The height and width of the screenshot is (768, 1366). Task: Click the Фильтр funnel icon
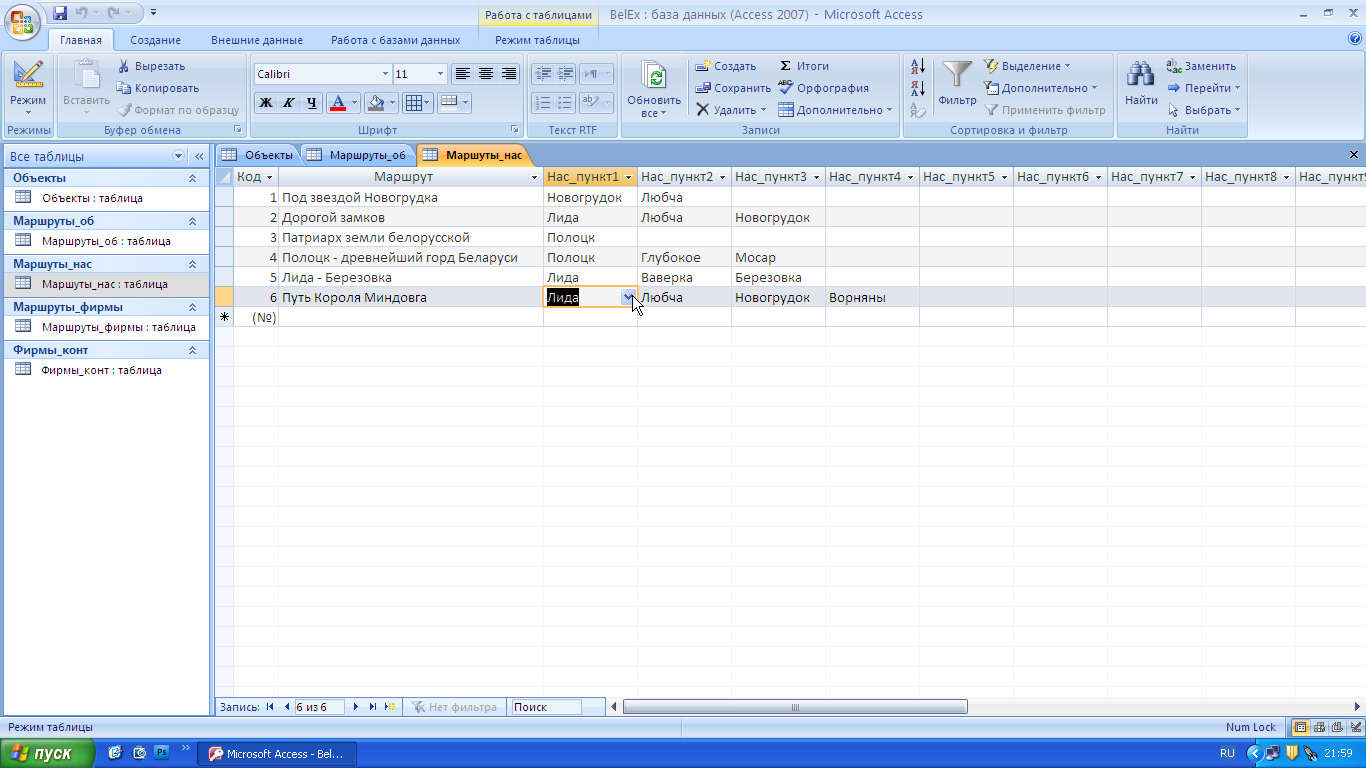[x=957, y=74]
